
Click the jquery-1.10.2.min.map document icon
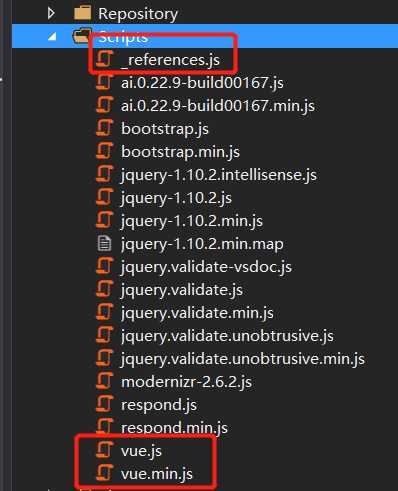(x=104, y=243)
